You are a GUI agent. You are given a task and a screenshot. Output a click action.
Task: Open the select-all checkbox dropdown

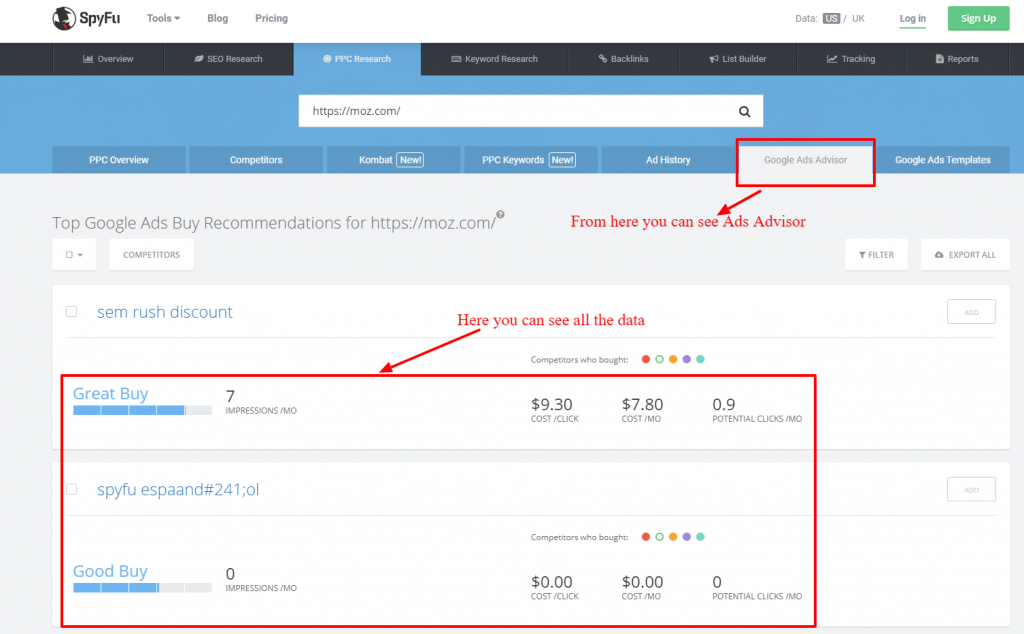(74, 255)
